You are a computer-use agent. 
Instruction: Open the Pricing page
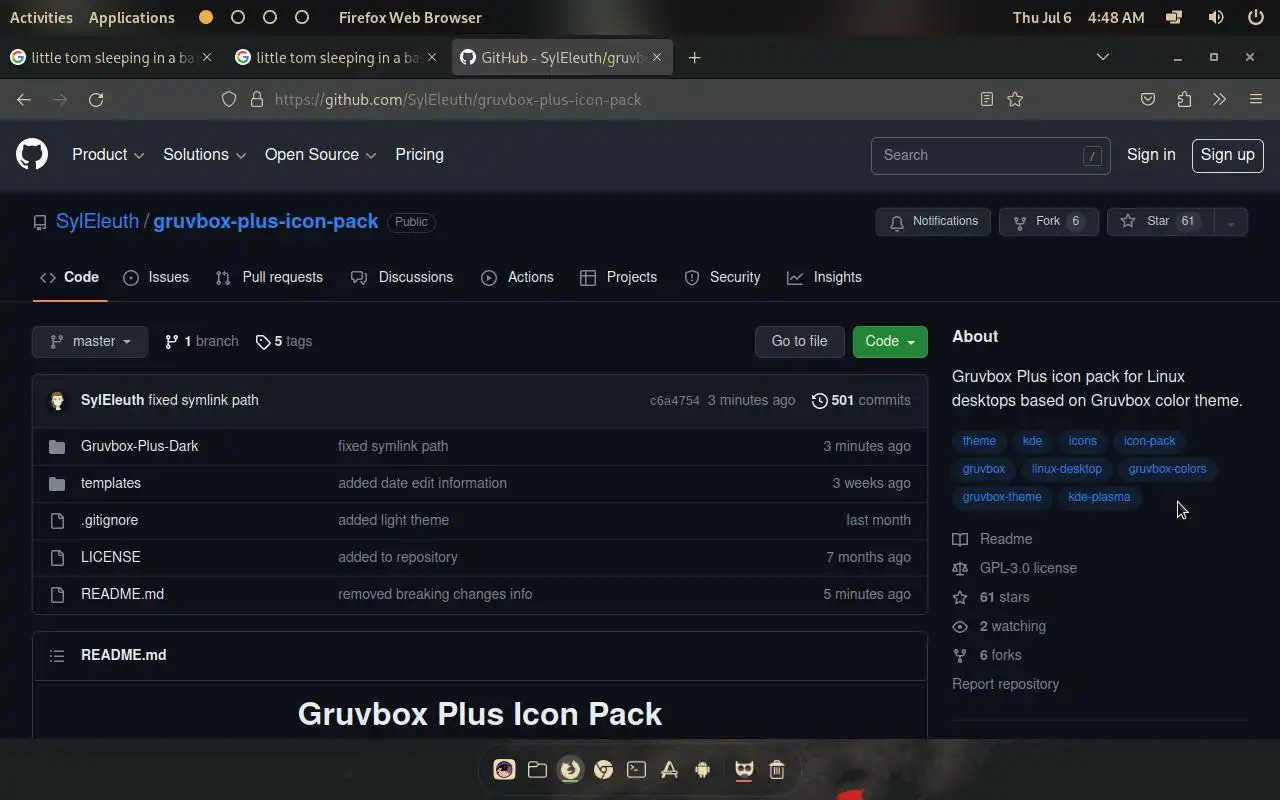coord(419,155)
